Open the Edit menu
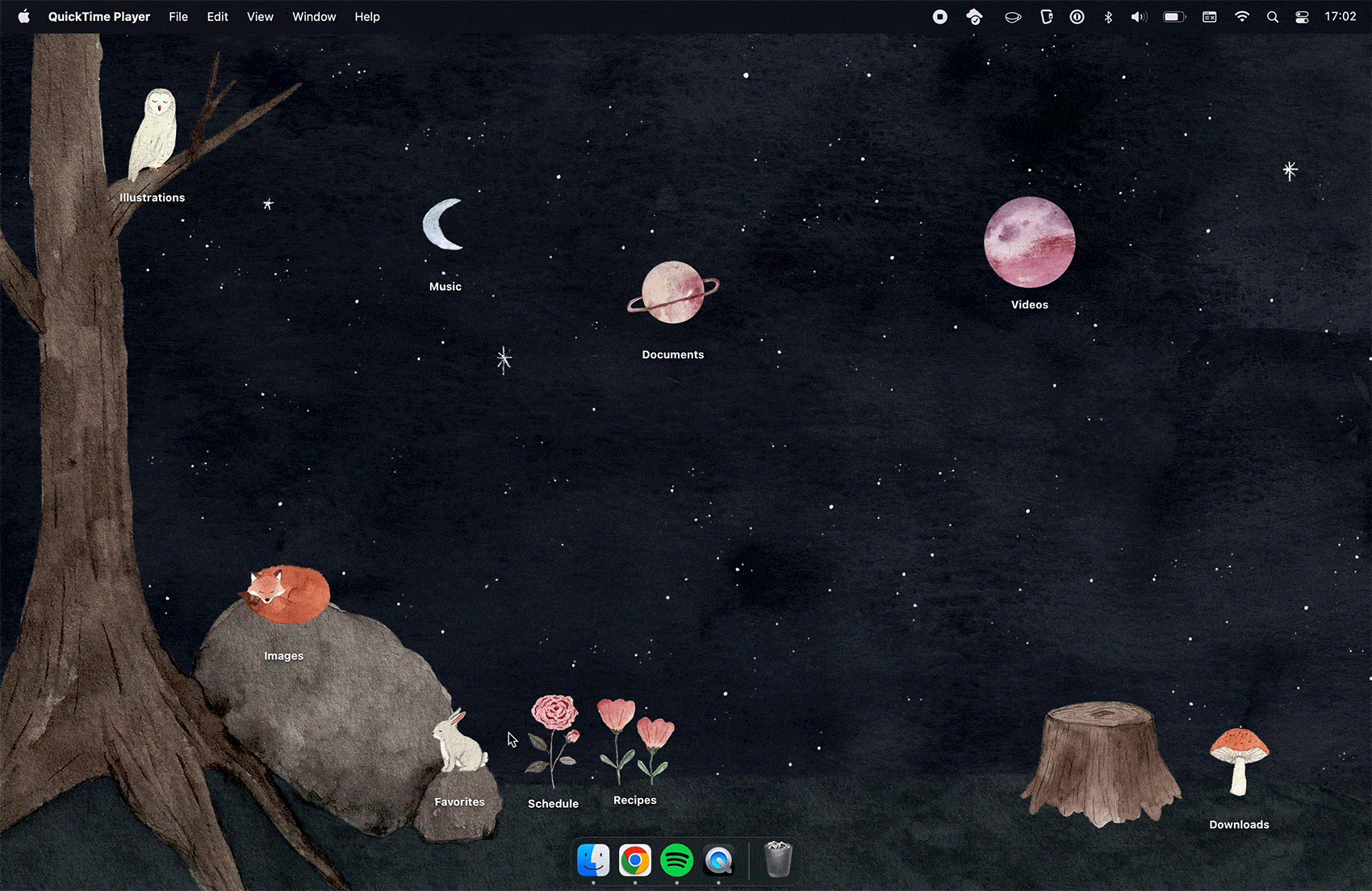1372x891 pixels. 217,16
